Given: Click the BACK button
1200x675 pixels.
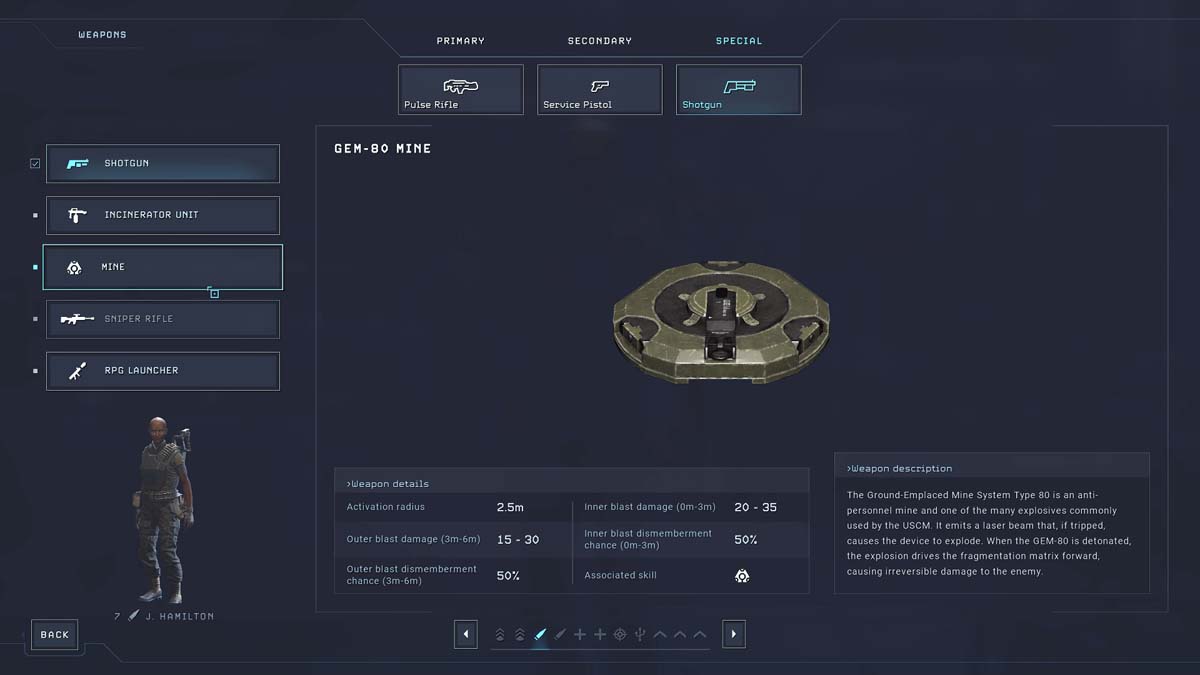Looking at the screenshot, I should click(x=55, y=634).
